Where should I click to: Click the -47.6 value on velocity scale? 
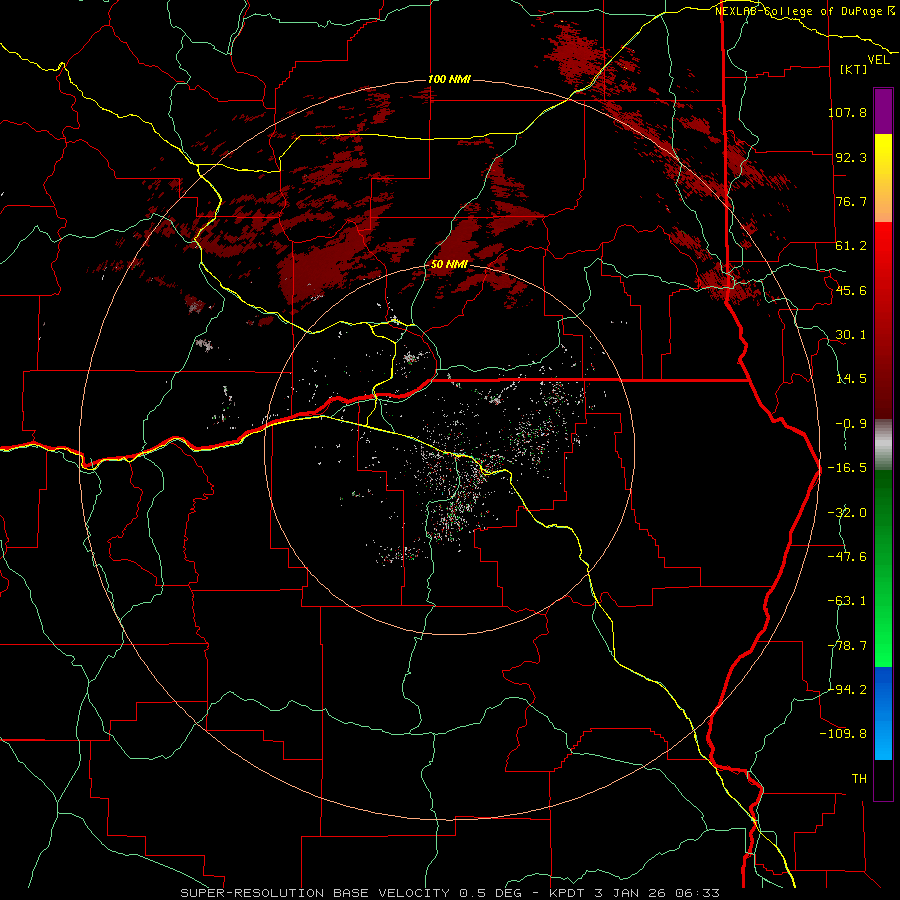point(847,557)
